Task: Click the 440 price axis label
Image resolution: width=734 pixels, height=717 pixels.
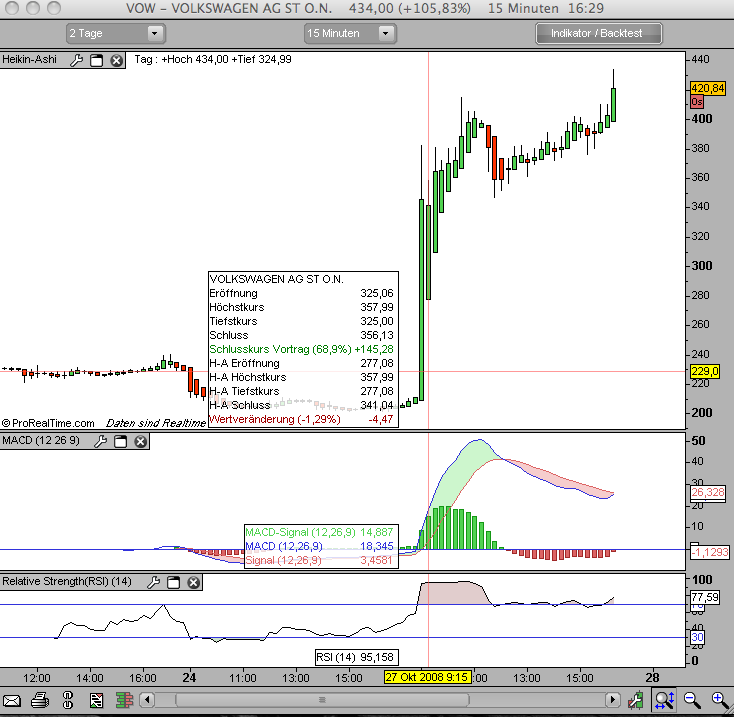Action: (700, 59)
